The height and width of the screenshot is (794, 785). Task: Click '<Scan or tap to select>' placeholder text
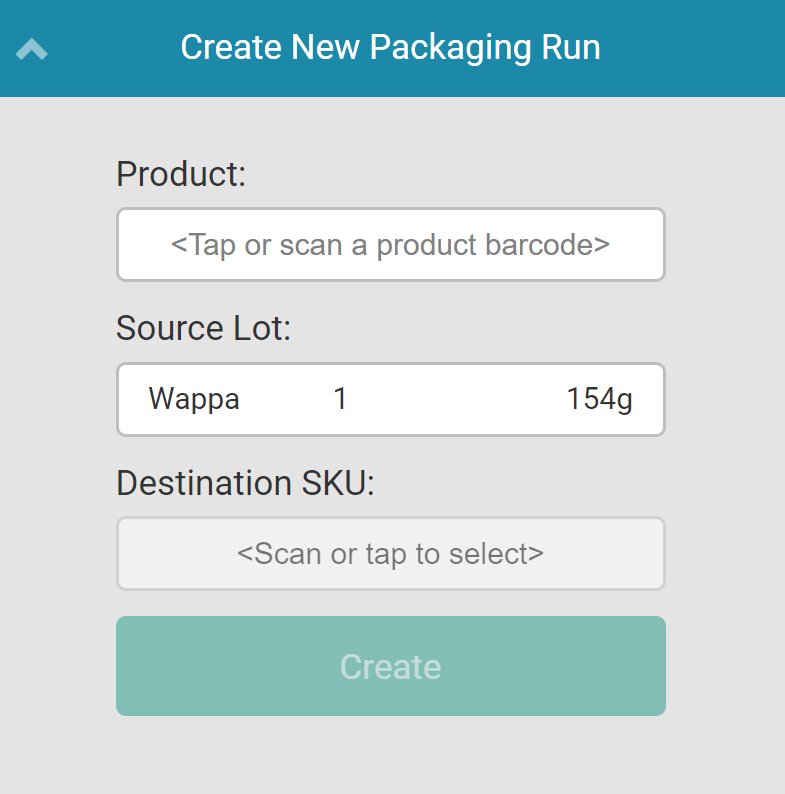coord(390,553)
